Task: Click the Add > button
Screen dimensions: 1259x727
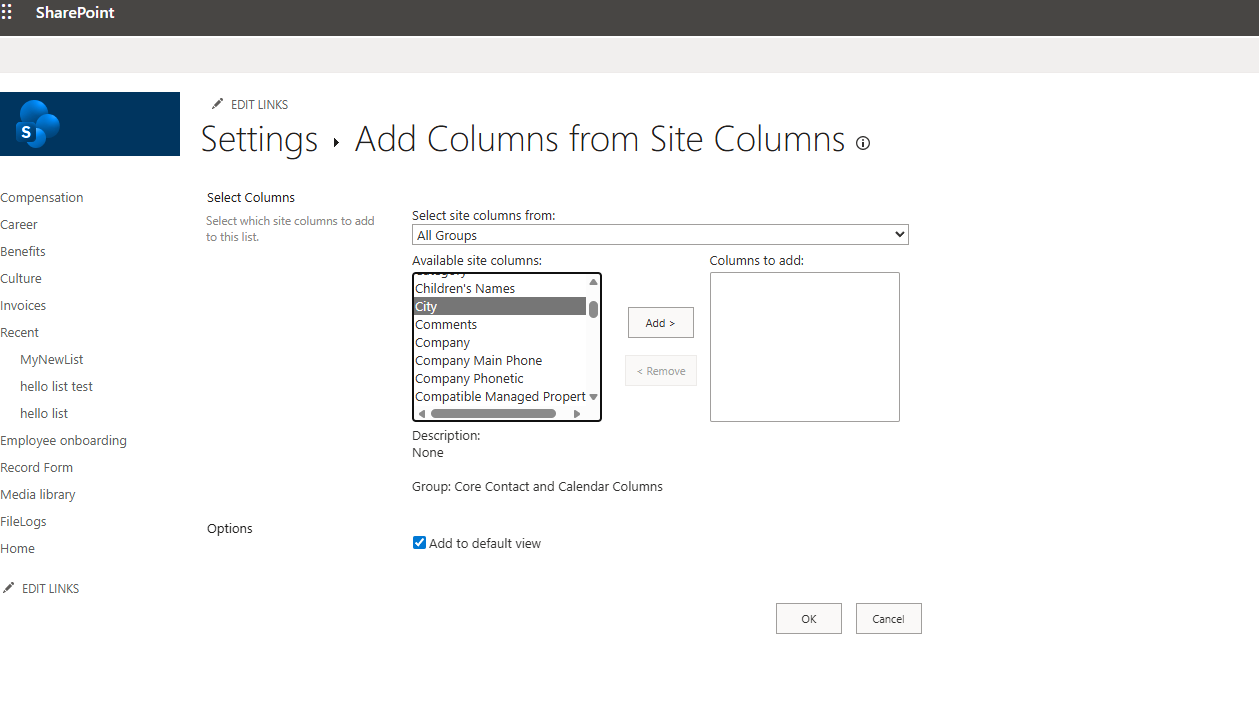Action: pyautogui.click(x=660, y=323)
